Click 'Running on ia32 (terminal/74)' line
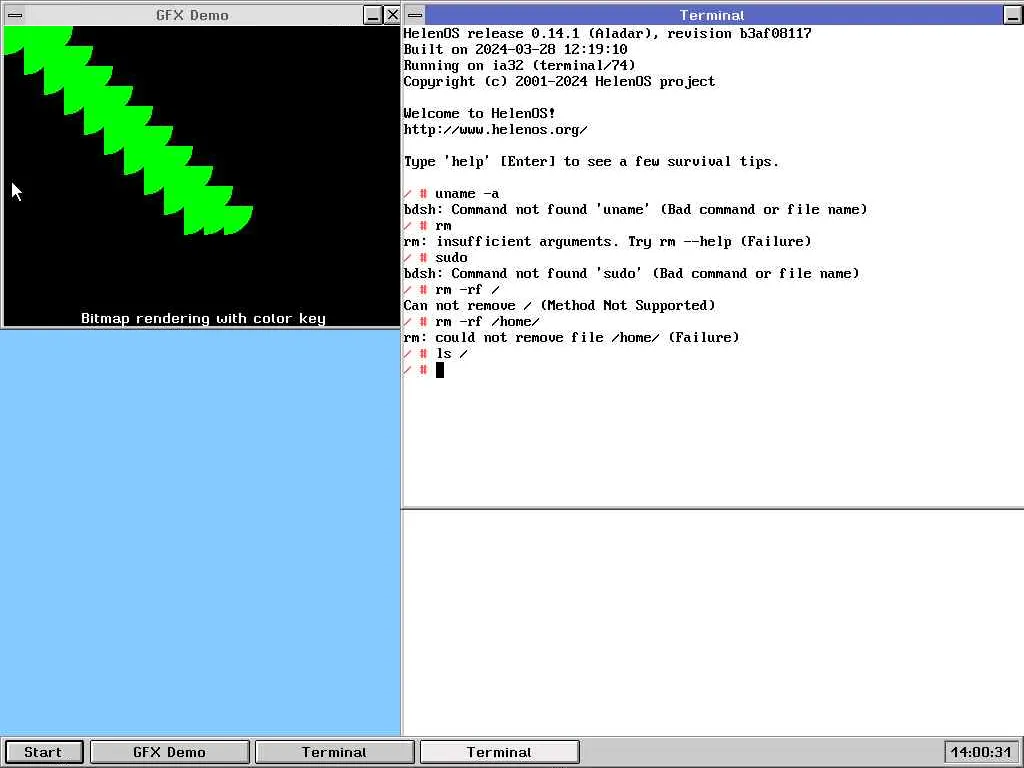The height and width of the screenshot is (768, 1024). [x=519, y=65]
